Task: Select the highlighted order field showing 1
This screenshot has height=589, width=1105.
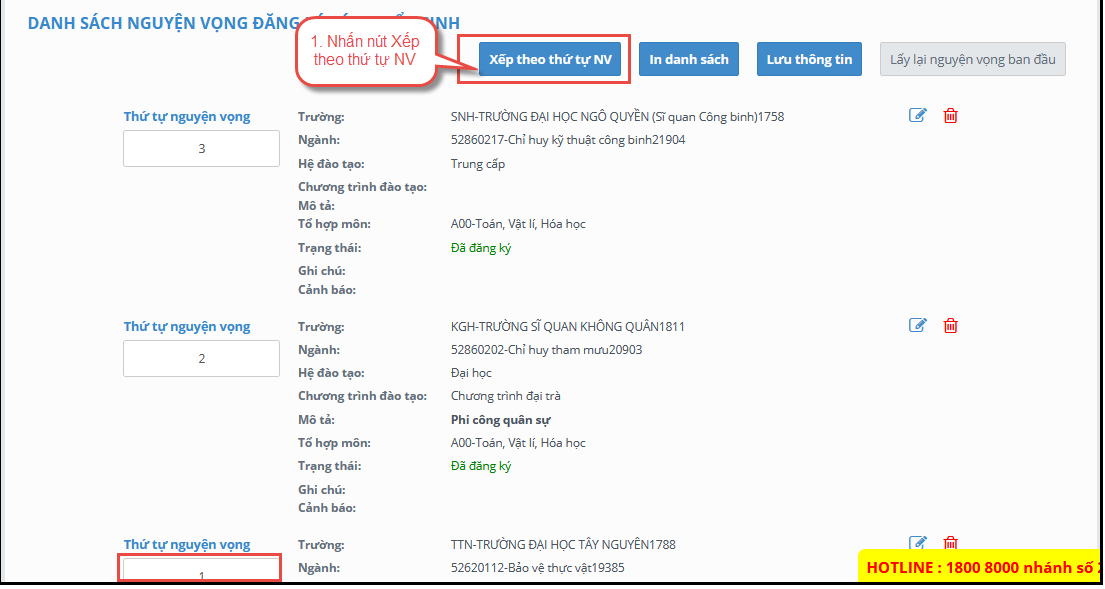Action: (201, 570)
